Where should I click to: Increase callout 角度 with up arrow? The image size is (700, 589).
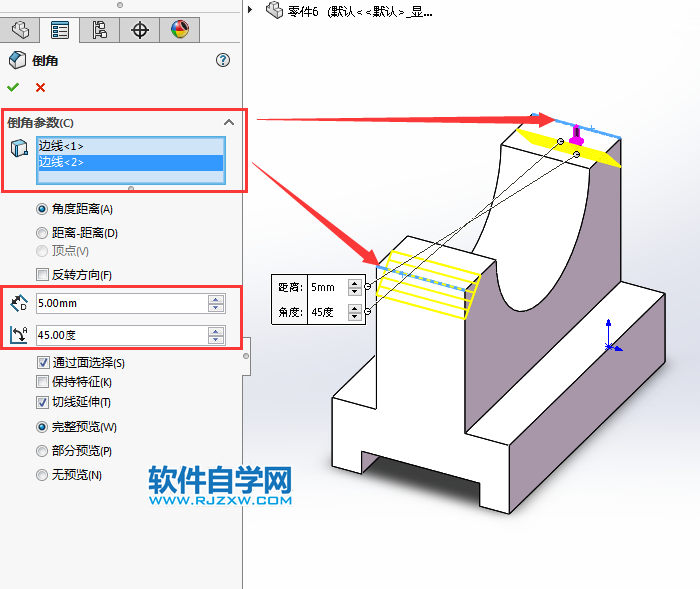(x=354, y=308)
